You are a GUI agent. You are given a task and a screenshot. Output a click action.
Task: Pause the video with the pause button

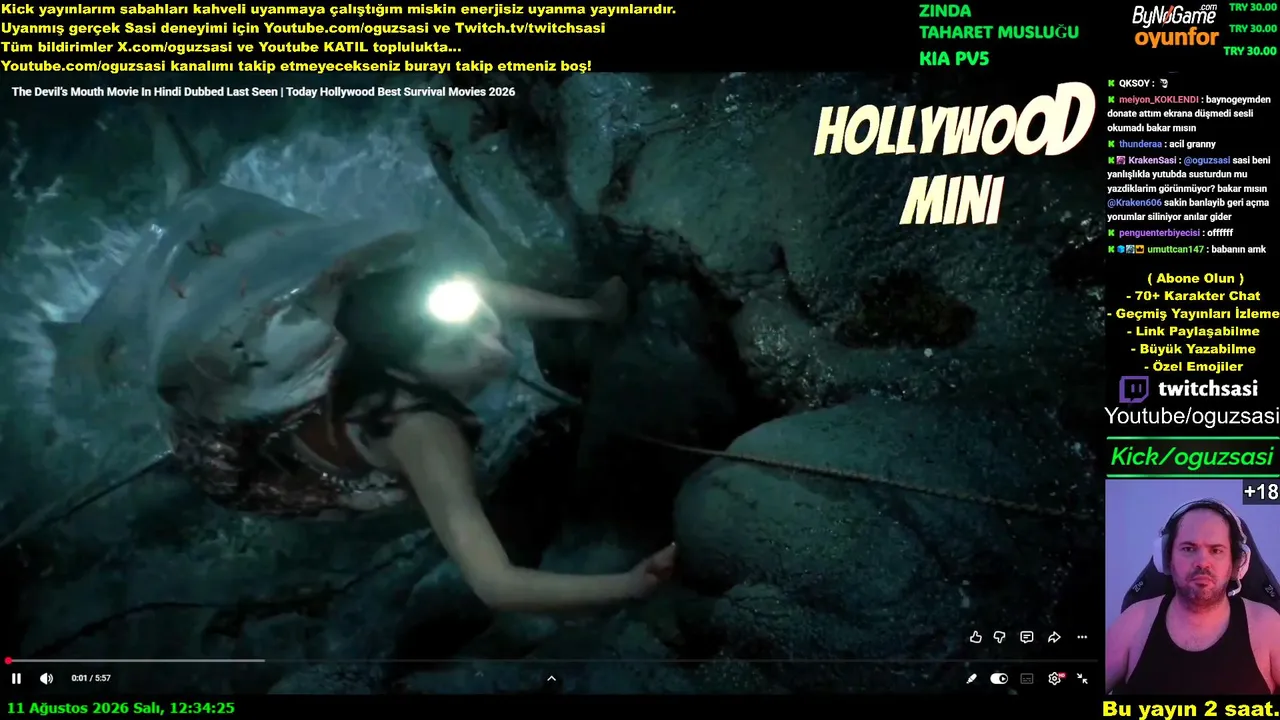pyautogui.click(x=16, y=678)
